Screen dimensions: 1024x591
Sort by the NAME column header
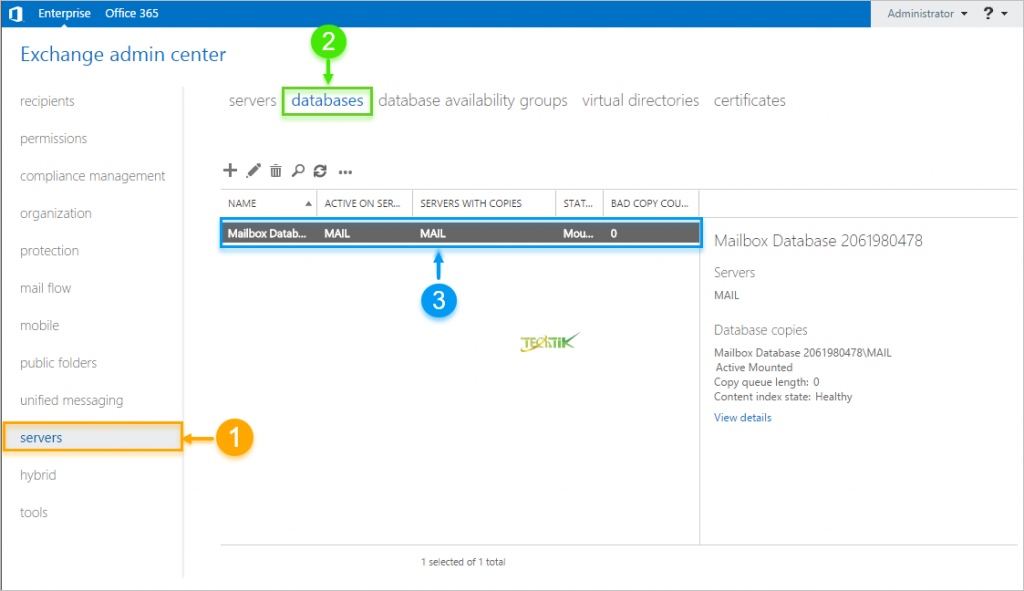(x=267, y=203)
